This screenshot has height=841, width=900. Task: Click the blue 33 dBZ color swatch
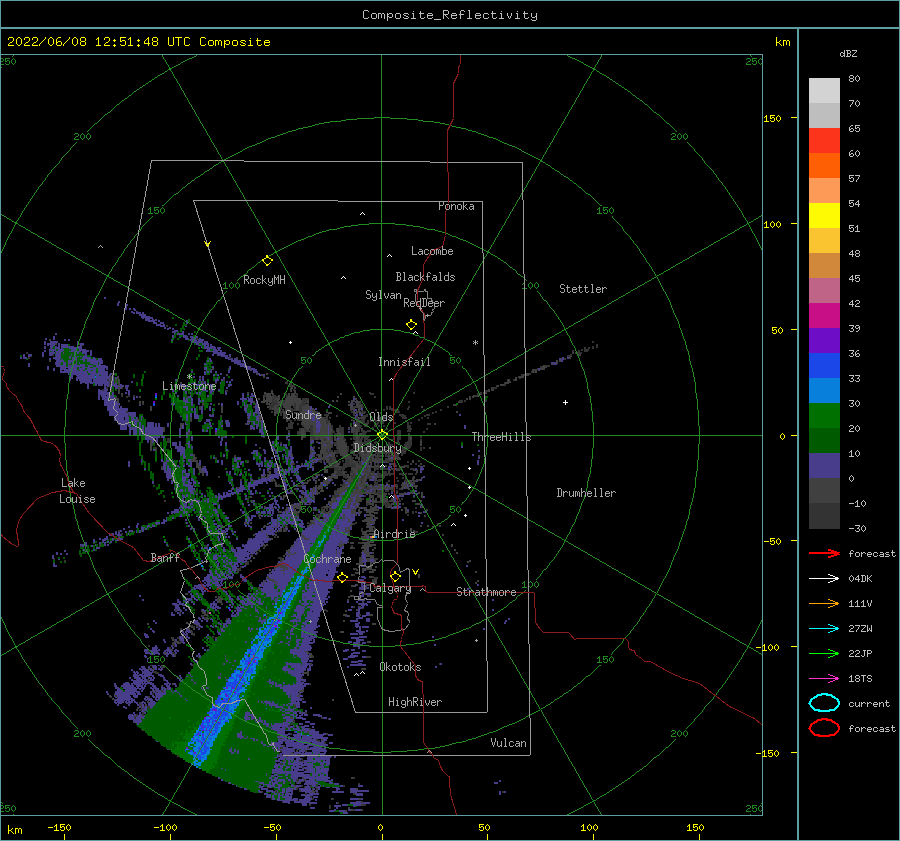click(x=824, y=366)
